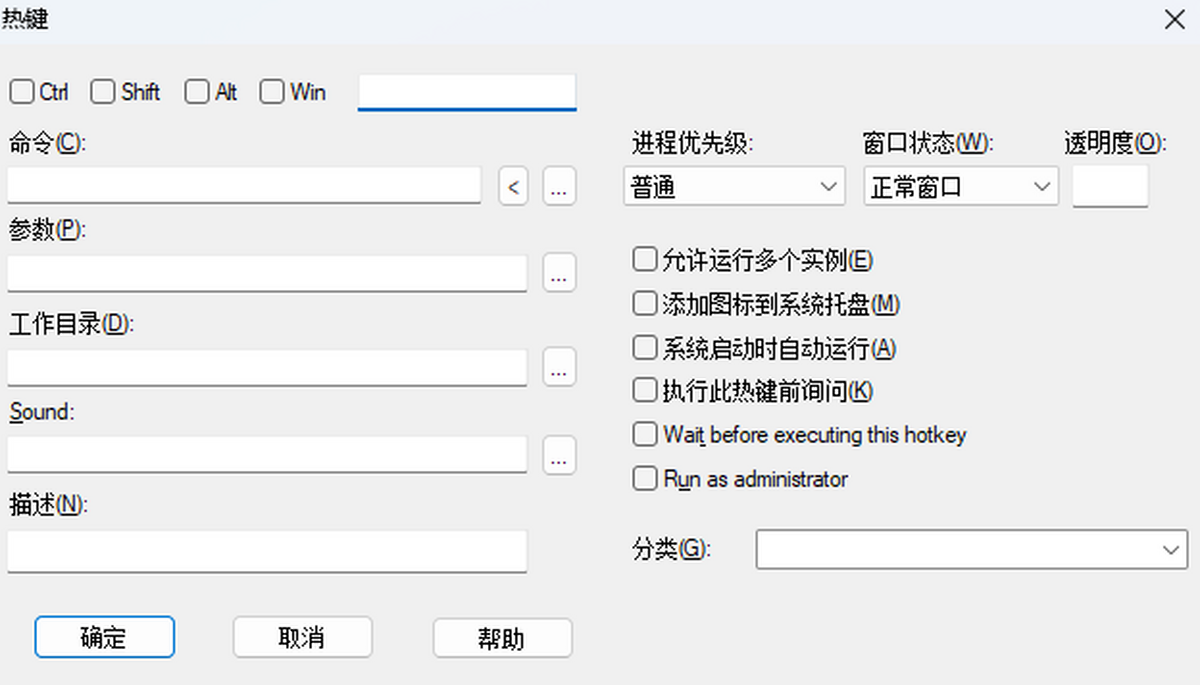This screenshot has height=685, width=1200.
Task: Open the 进程优先级 dropdown
Action: click(733, 187)
